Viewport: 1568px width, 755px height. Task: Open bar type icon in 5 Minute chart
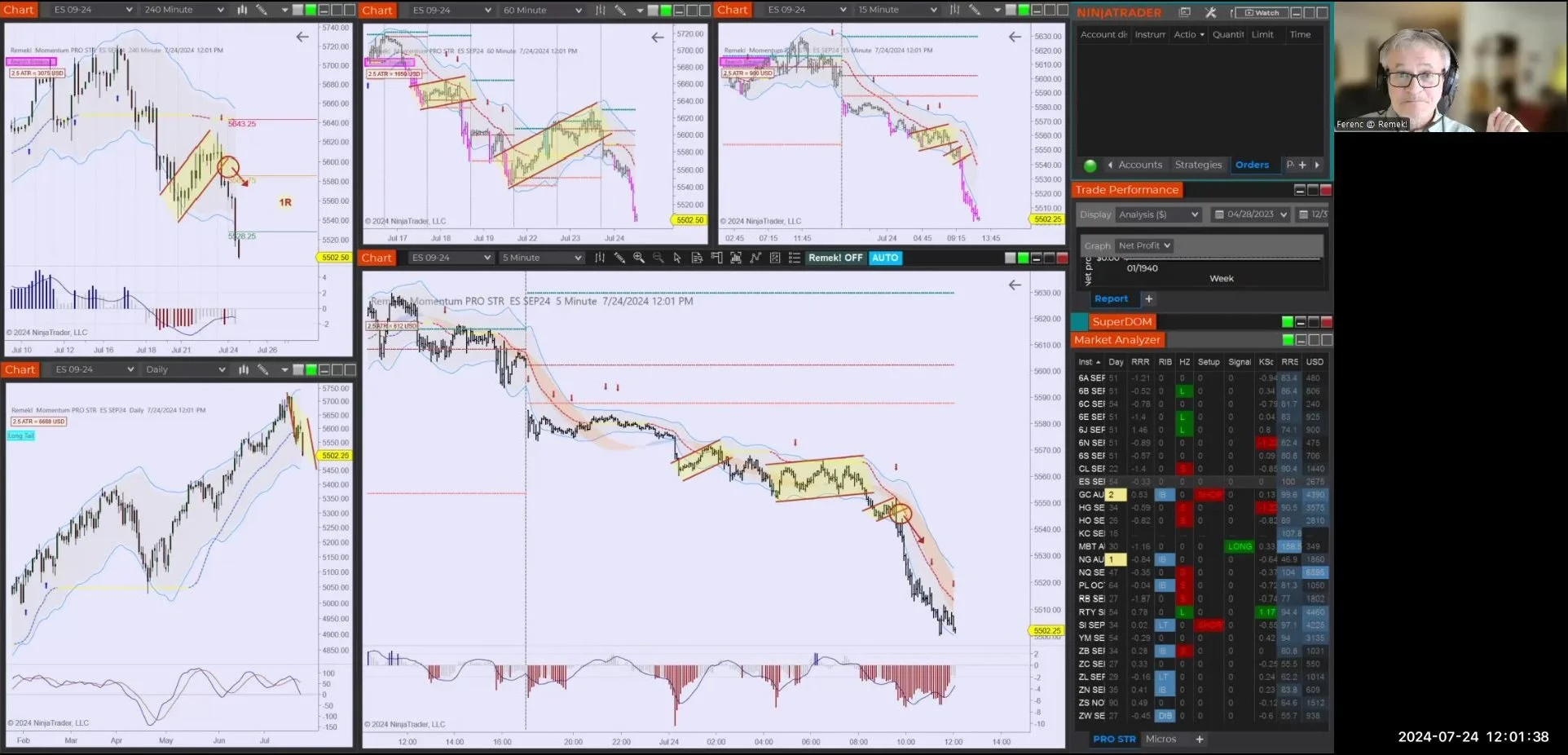point(600,258)
